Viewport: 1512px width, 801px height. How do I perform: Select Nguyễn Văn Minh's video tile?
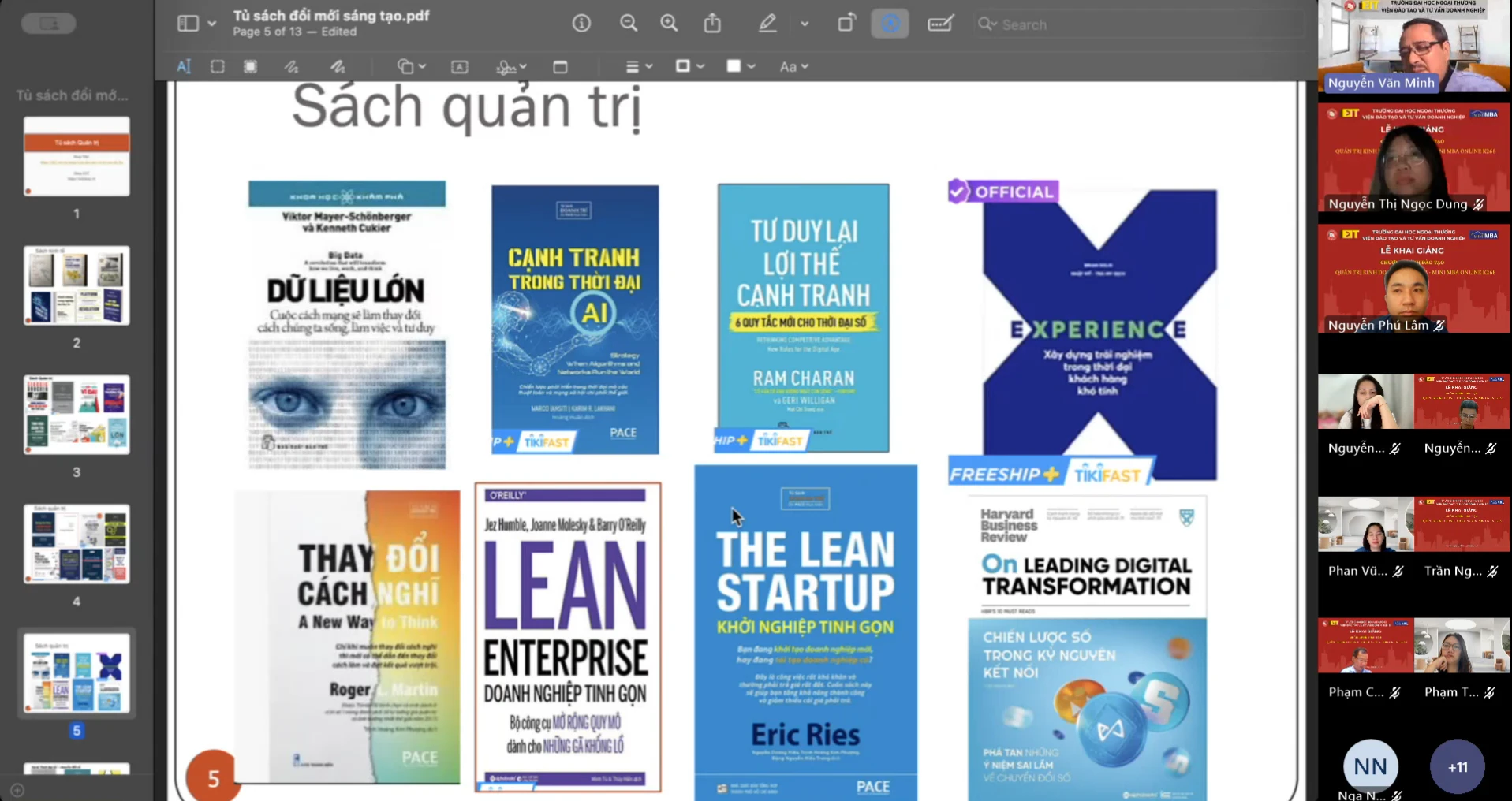click(x=1413, y=46)
